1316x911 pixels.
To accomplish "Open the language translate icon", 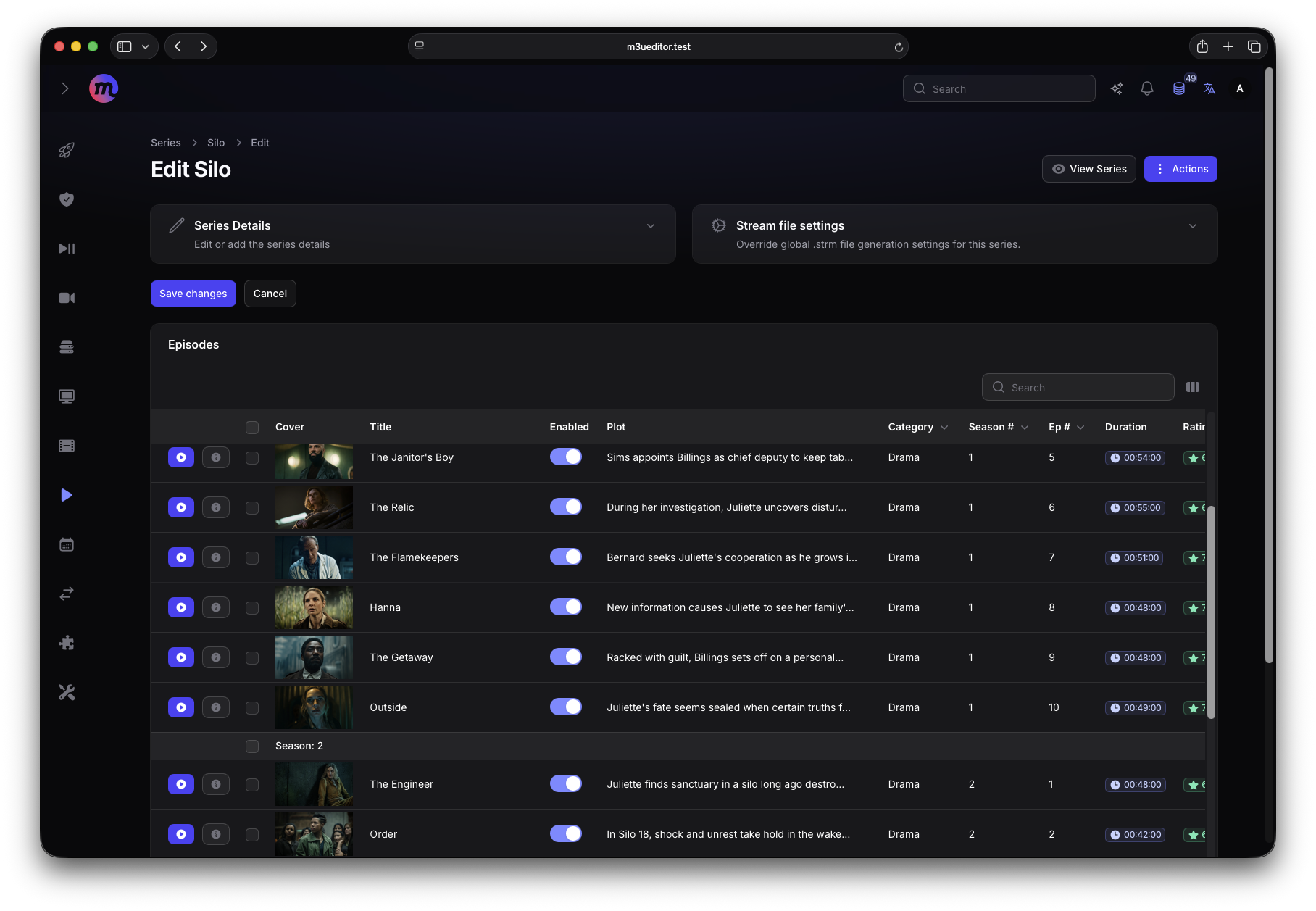I will (1209, 88).
